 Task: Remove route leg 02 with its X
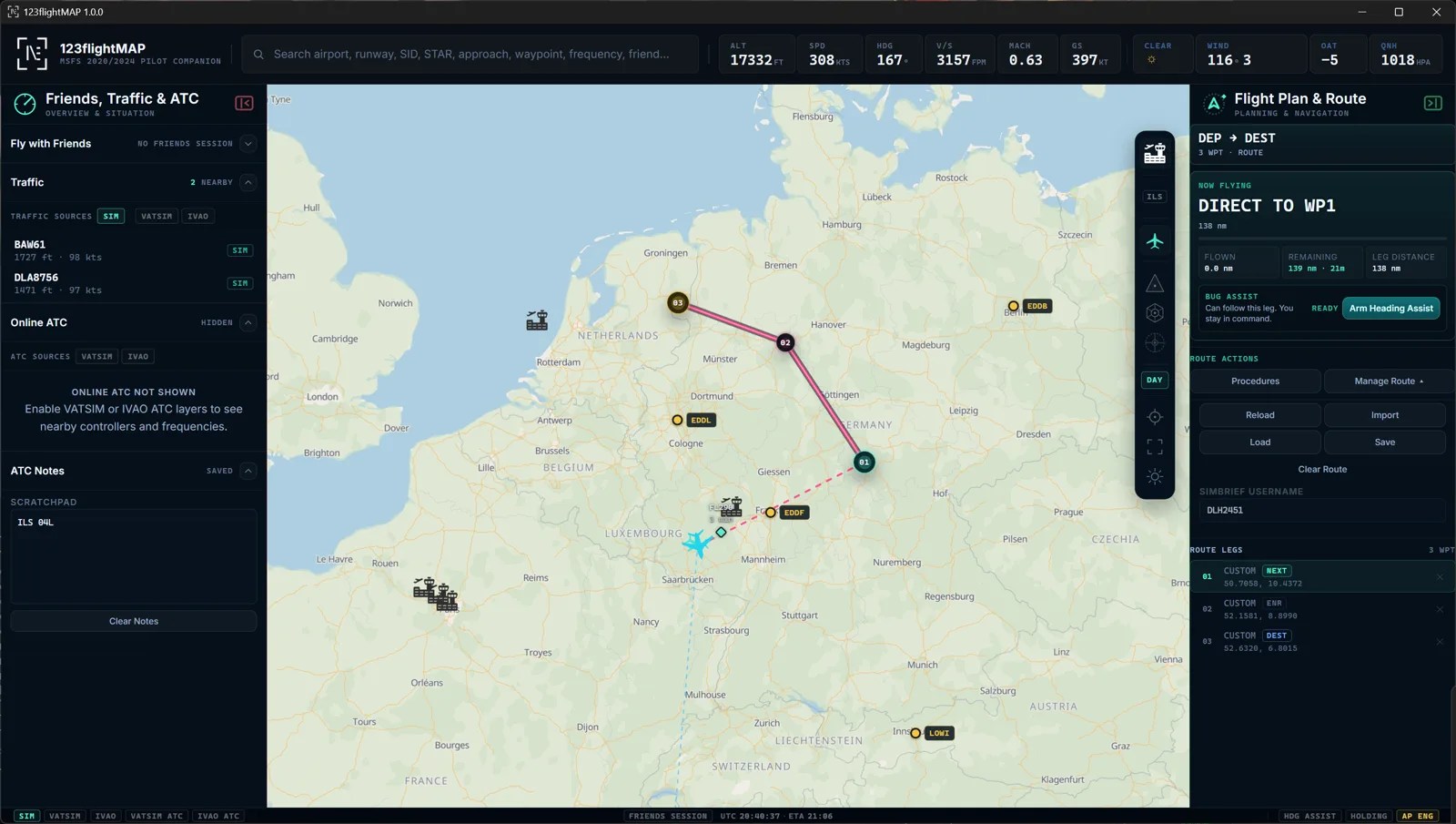1440,609
